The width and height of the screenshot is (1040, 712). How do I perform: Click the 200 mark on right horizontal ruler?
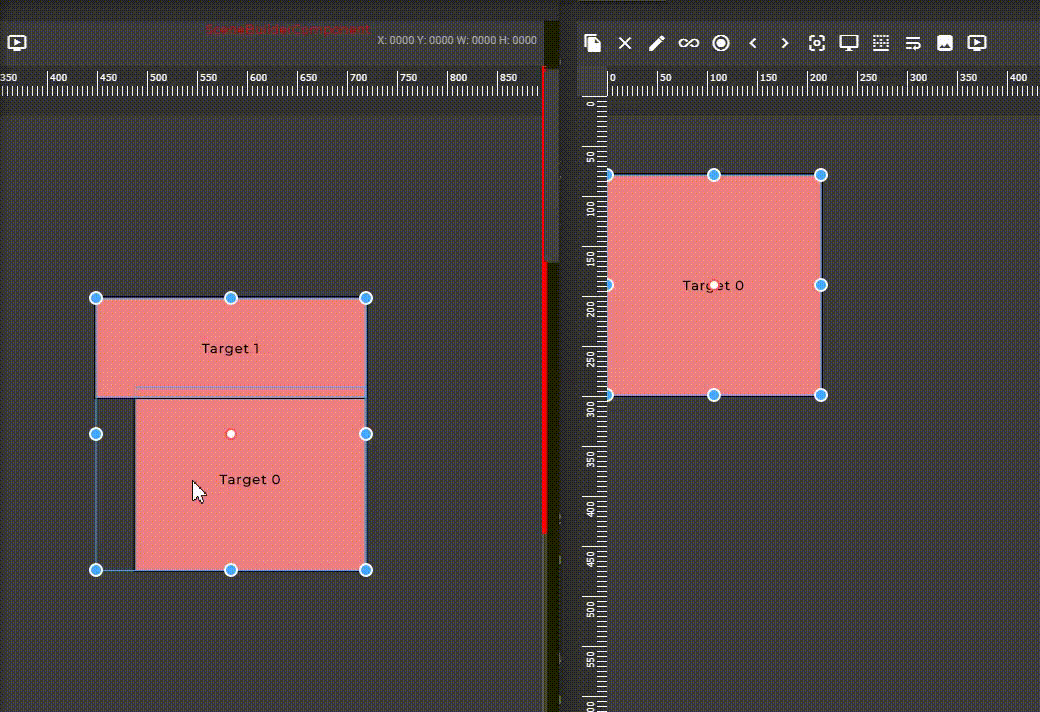click(x=818, y=78)
